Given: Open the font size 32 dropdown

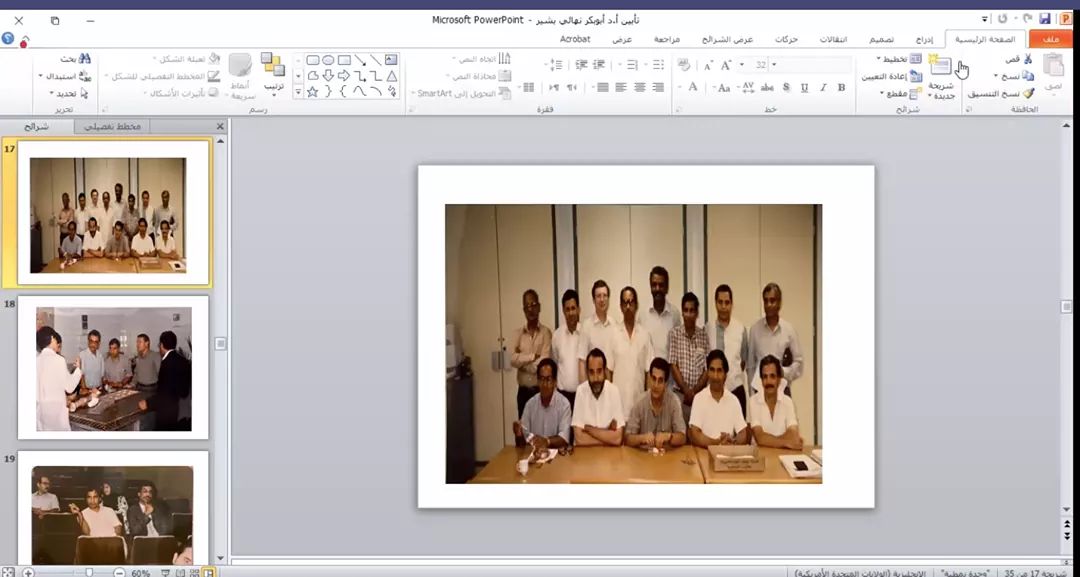Looking at the screenshot, I should [774, 65].
